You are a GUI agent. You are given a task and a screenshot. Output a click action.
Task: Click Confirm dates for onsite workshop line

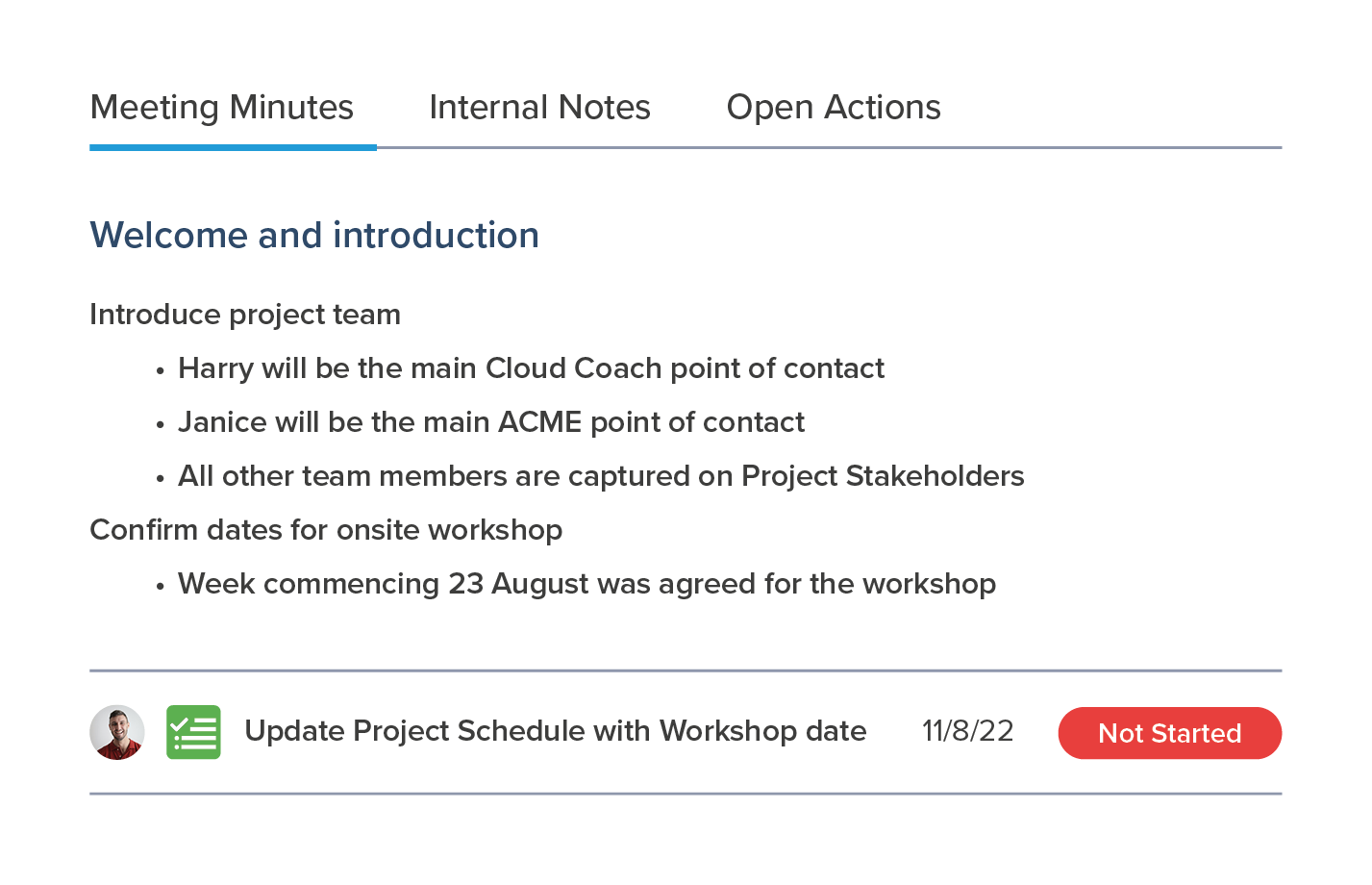point(326,530)
